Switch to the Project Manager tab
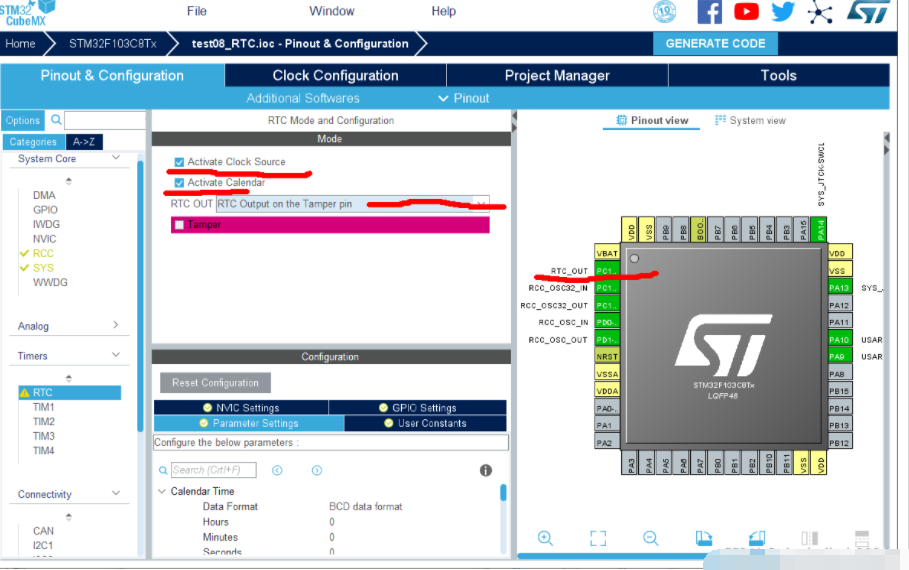909x570 pixels. [x=557, y=75]
